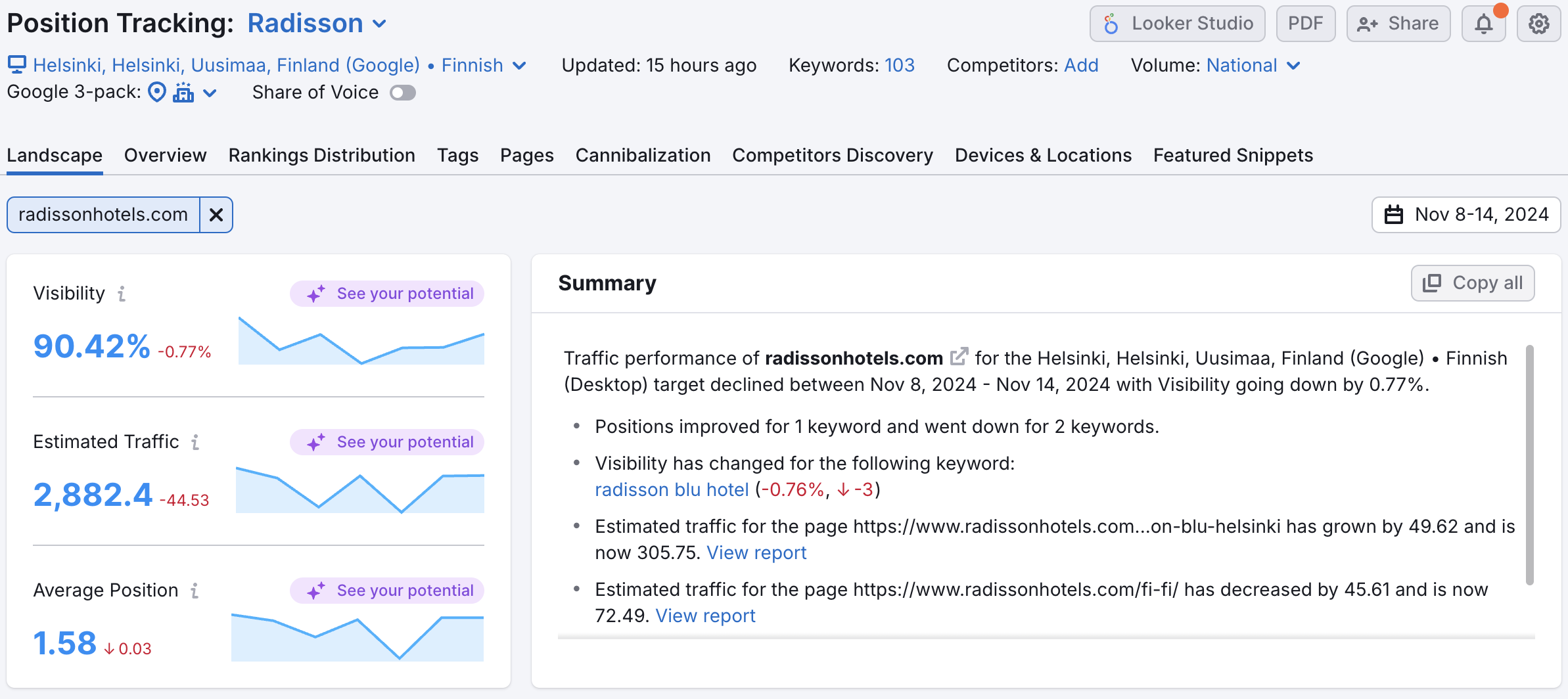Click the 90.42% visibility value
The width and height of the screenshot is (1568, 699).
point(92,346)
